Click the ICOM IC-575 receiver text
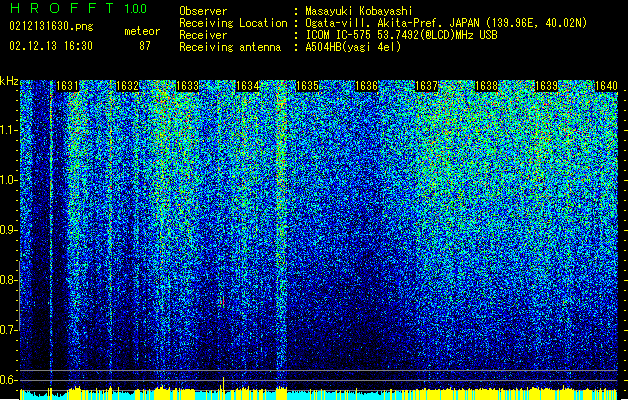 point(401,35)
